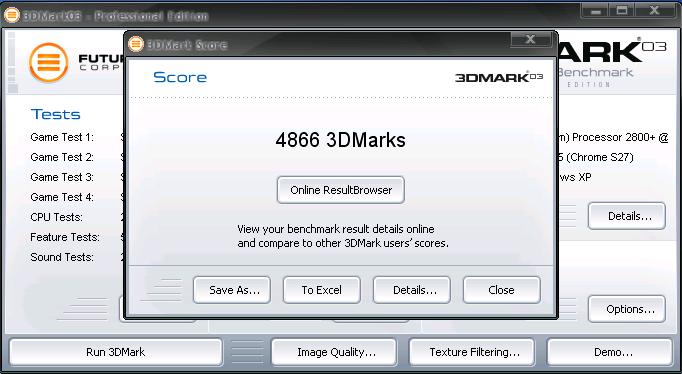Click Save As... to save the result
This screenshot has height=374, width=682.
pos(232,290)
